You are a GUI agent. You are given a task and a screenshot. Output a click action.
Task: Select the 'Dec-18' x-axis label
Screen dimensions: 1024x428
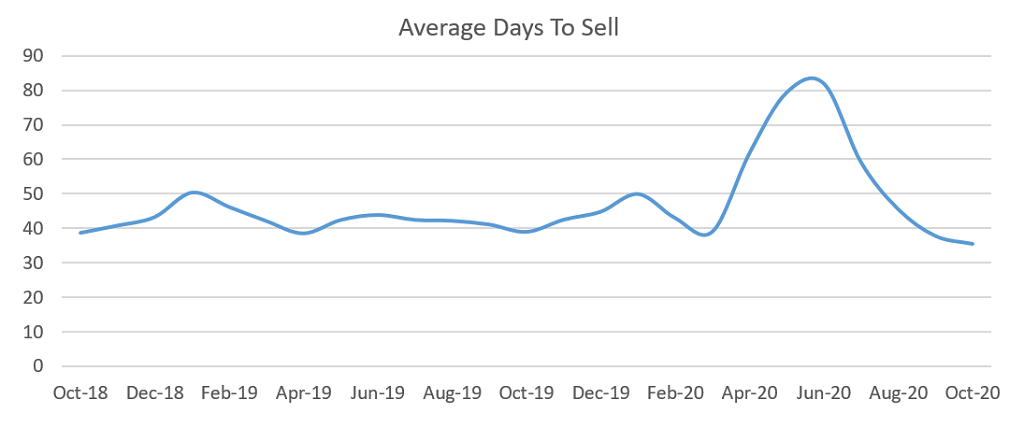(x=155, y=394)
